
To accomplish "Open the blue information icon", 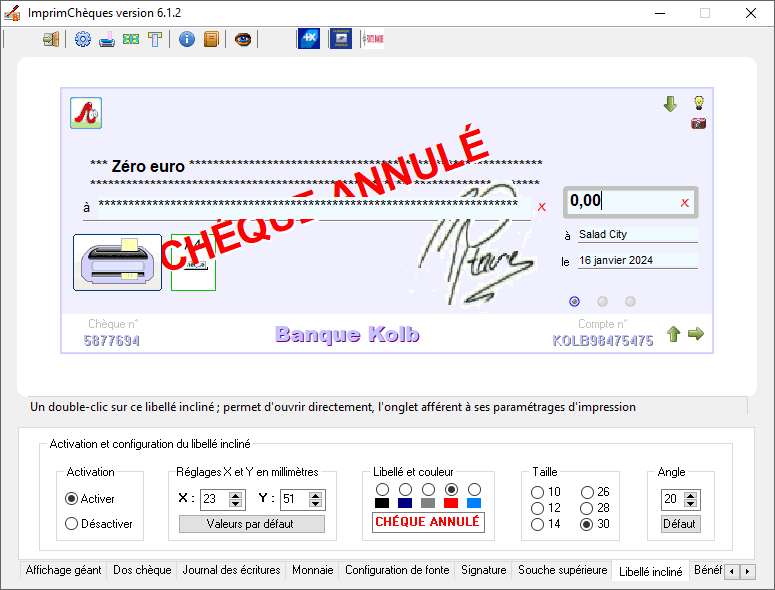I will pos(187,39).
